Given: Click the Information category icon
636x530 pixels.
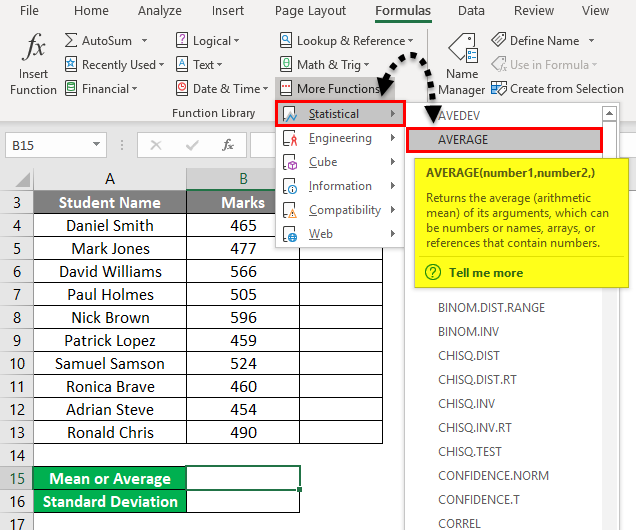Looking at the screenshot, I should click(290, 186).
